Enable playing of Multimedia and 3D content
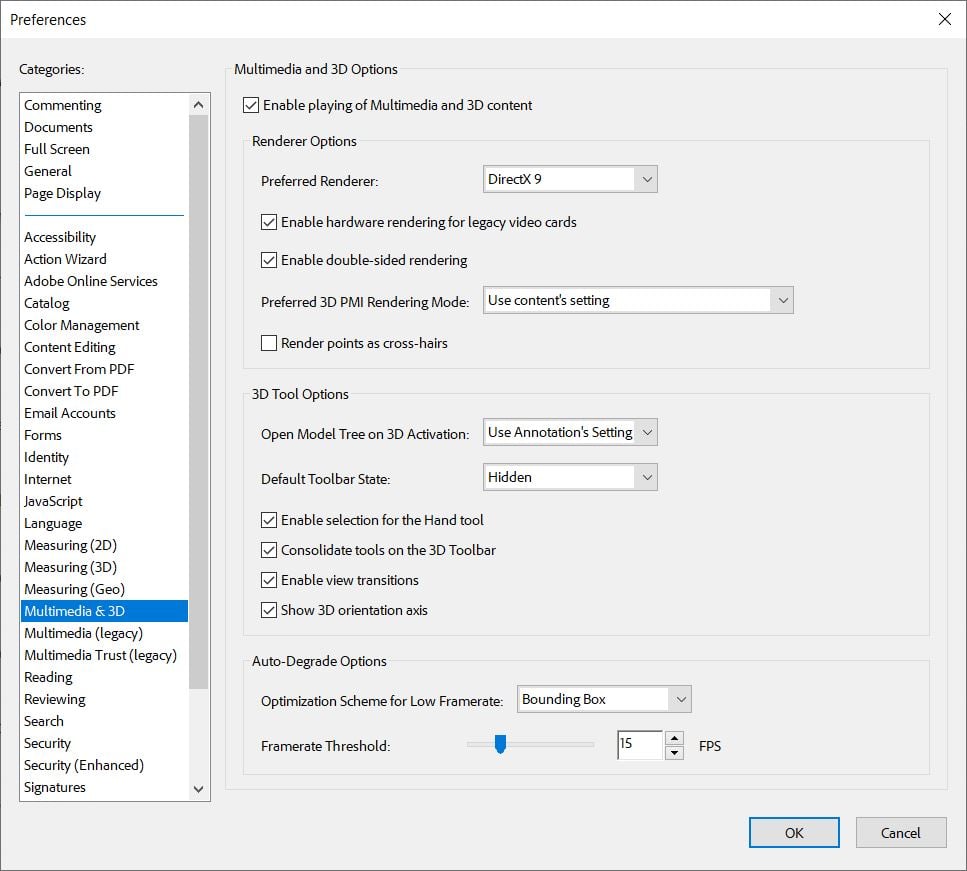Image resolution: width=967 pixels, height=871 pixels. [250, 105]
